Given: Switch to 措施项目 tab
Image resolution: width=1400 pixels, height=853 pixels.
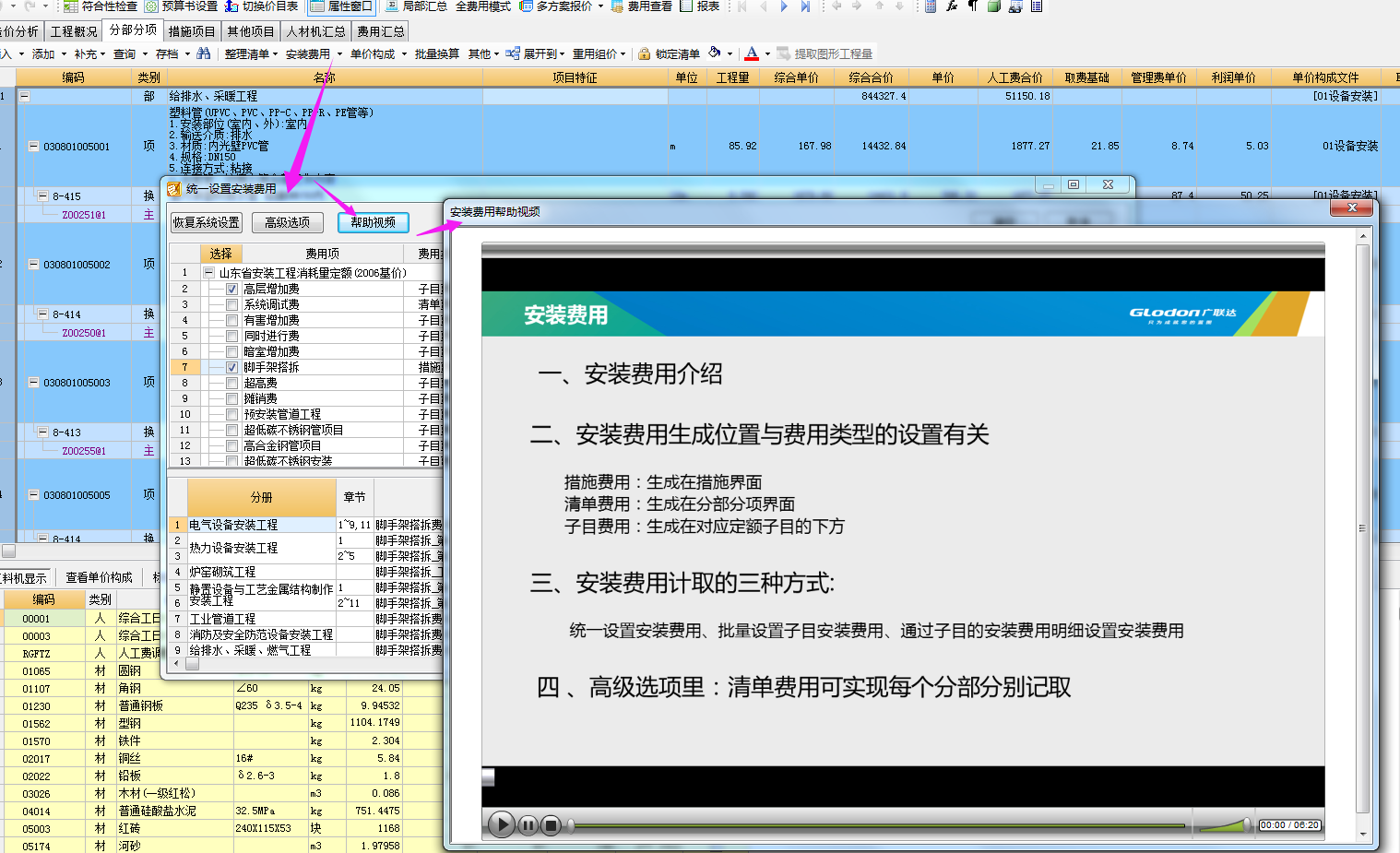Looking at the screenshot, I should pyautogui.click(x=192, y=31).
